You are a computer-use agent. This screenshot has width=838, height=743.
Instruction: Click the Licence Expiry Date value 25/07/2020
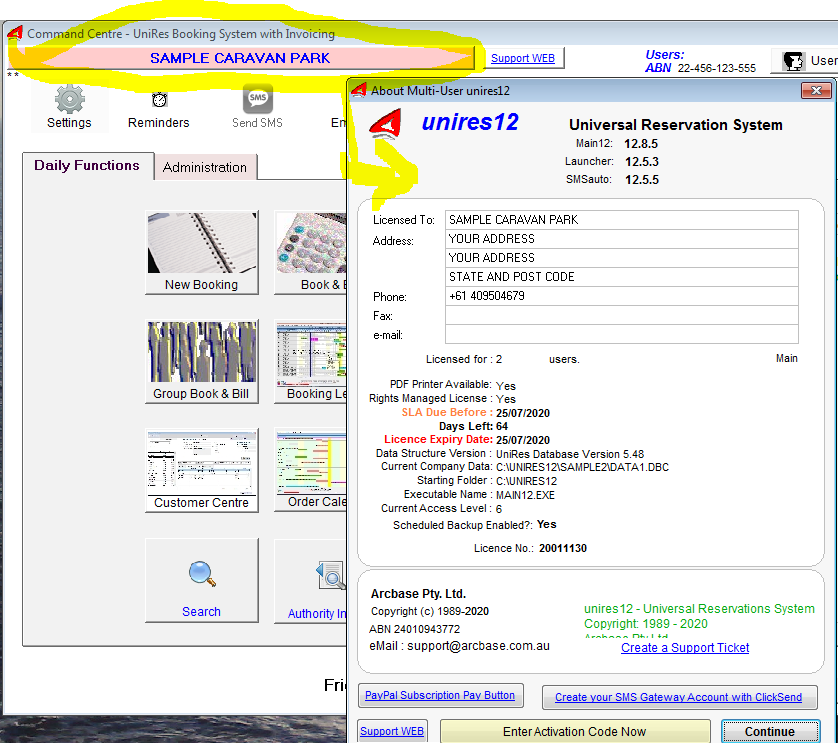pyautogui.click(x=523, y=440)
